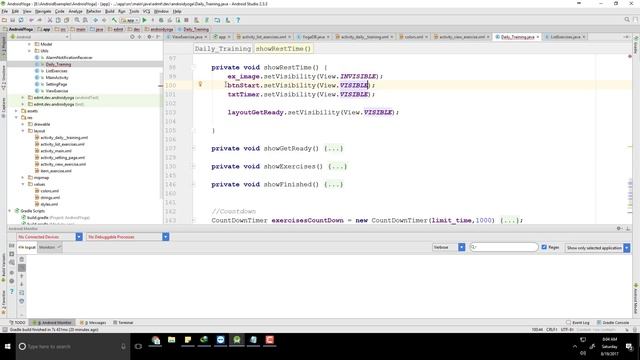Screen dimensions: 640x360
Task: Click the Cut scissors toolbar icon
Action: coord(50,20)
